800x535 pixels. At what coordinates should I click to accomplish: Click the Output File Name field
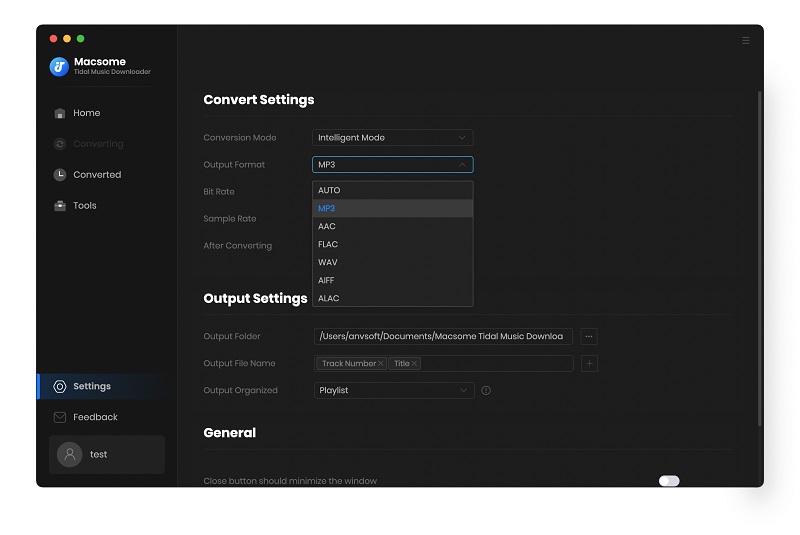444,364
